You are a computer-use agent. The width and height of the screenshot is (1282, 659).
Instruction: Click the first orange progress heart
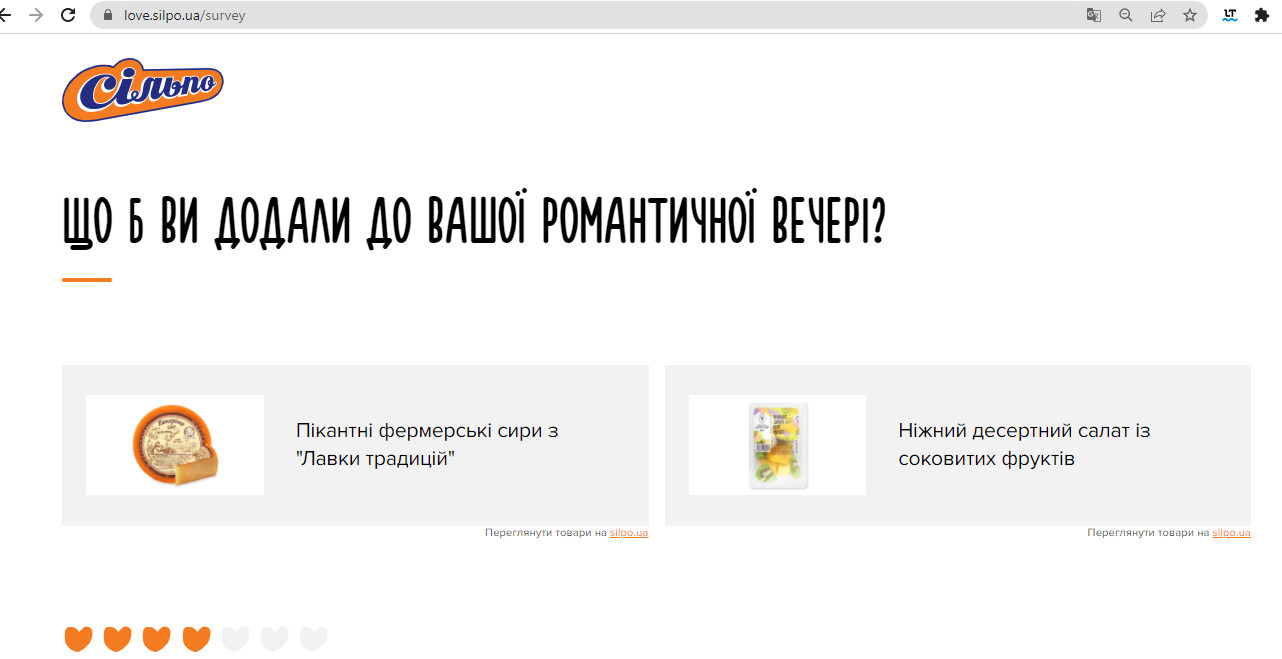click(78, 638)
